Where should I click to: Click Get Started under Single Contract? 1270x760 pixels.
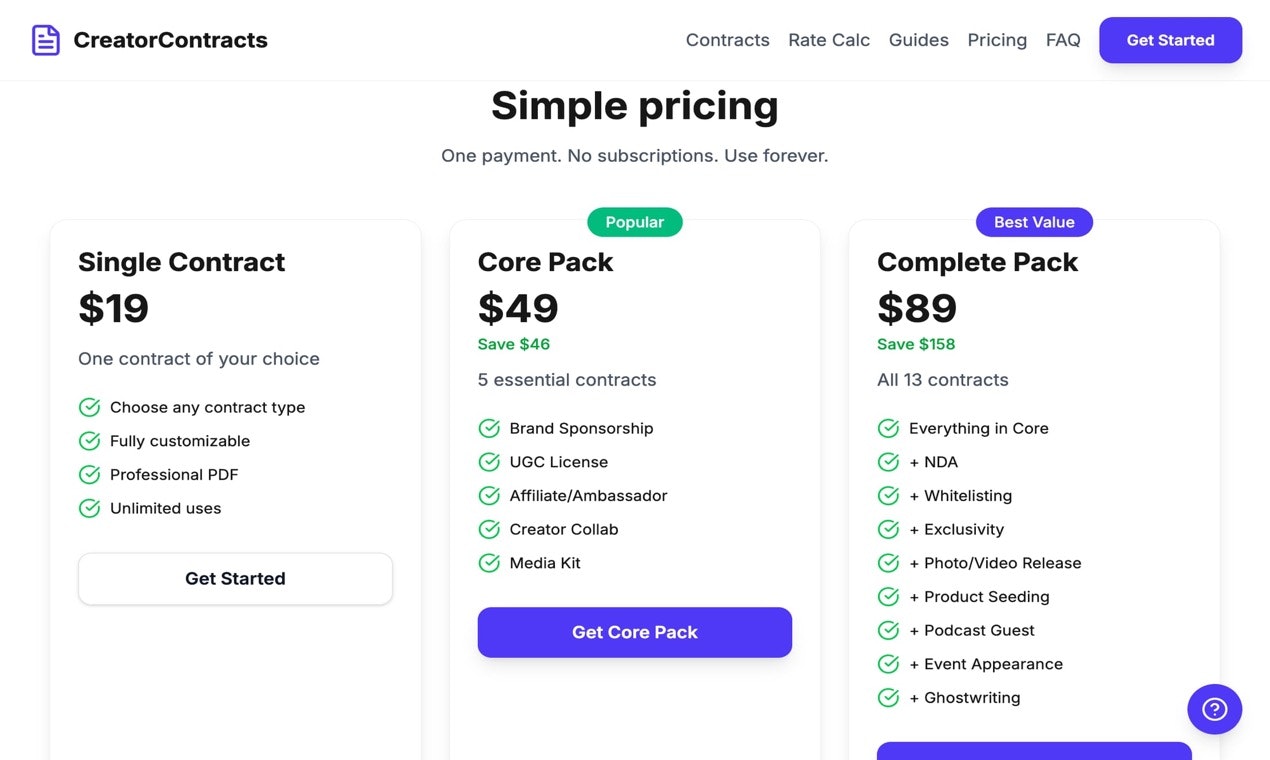tap(235, 578)
